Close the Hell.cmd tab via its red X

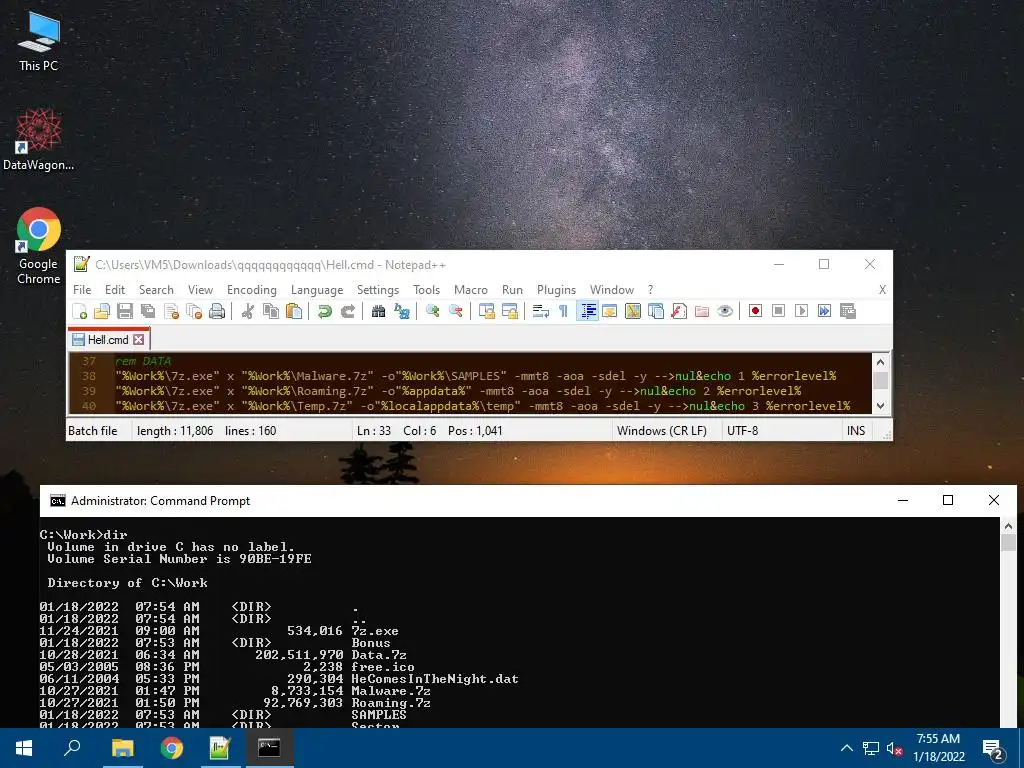coord(138,340)
